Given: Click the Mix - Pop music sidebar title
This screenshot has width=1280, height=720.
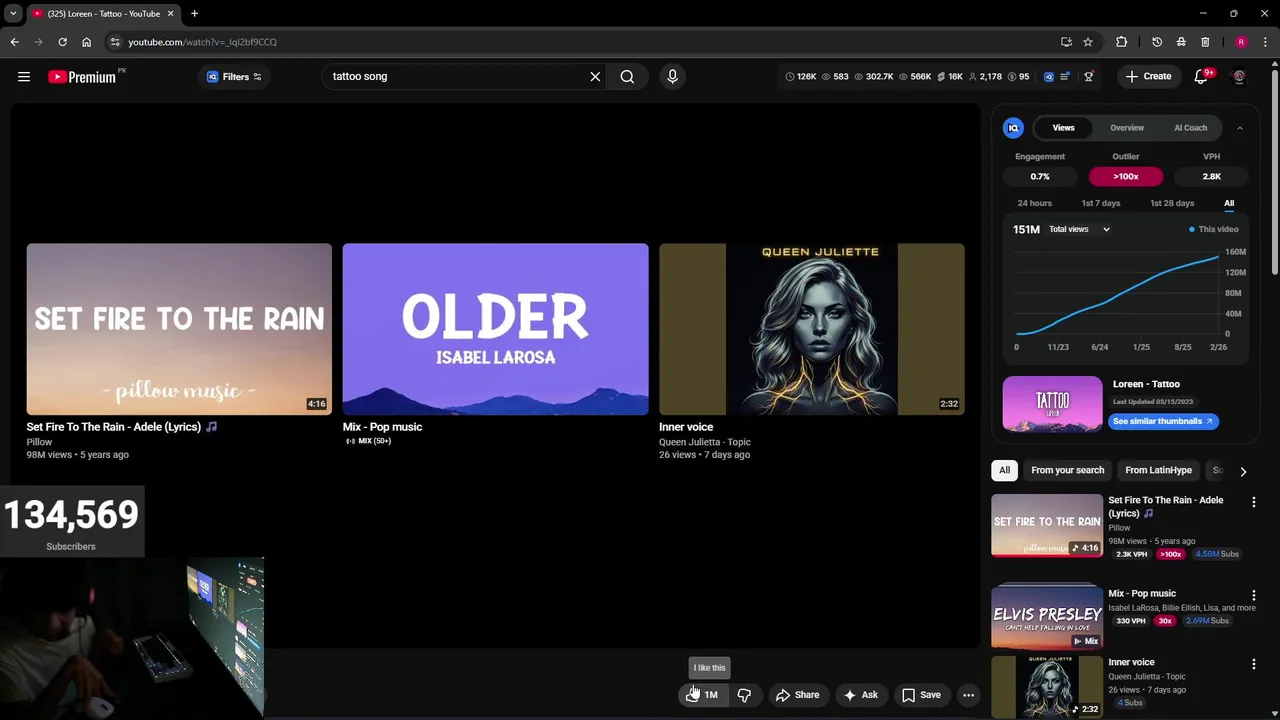Looking at the screenshot, I should (x=1142, y=594).
